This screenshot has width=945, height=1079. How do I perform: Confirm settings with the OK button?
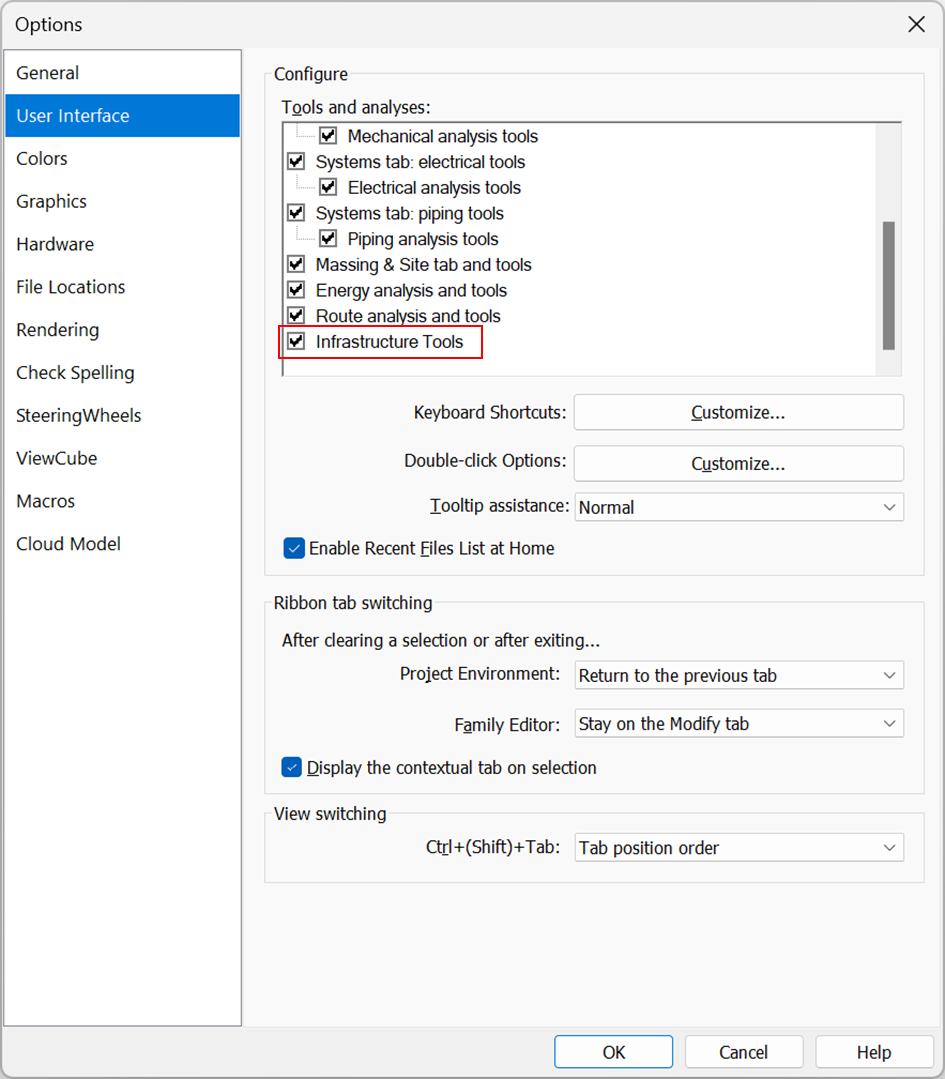pos(613,1051)
